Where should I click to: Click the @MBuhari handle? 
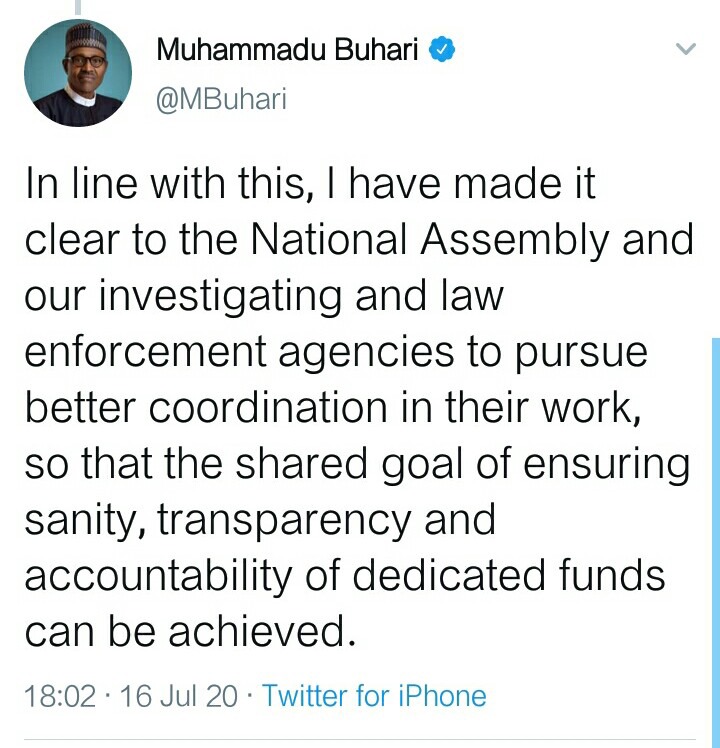click(221, 99)
